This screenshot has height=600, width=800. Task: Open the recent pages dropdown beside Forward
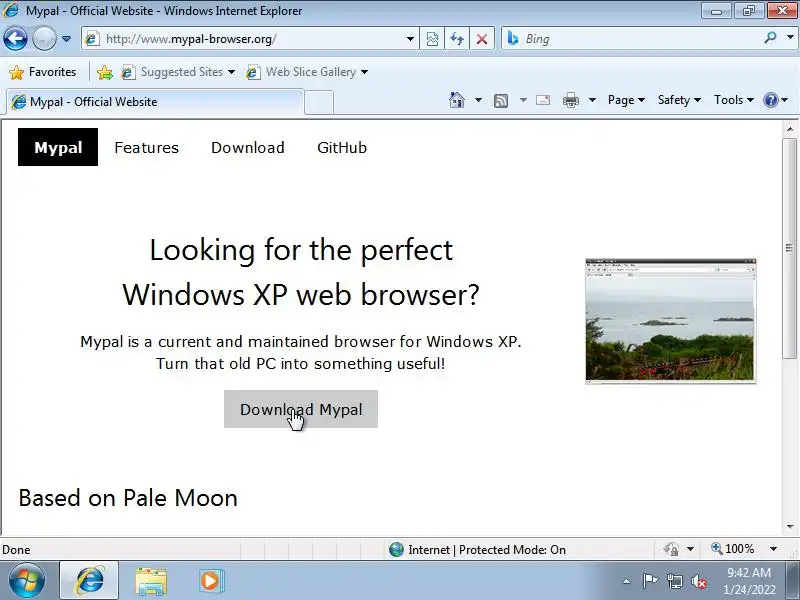tap(66, 39)
